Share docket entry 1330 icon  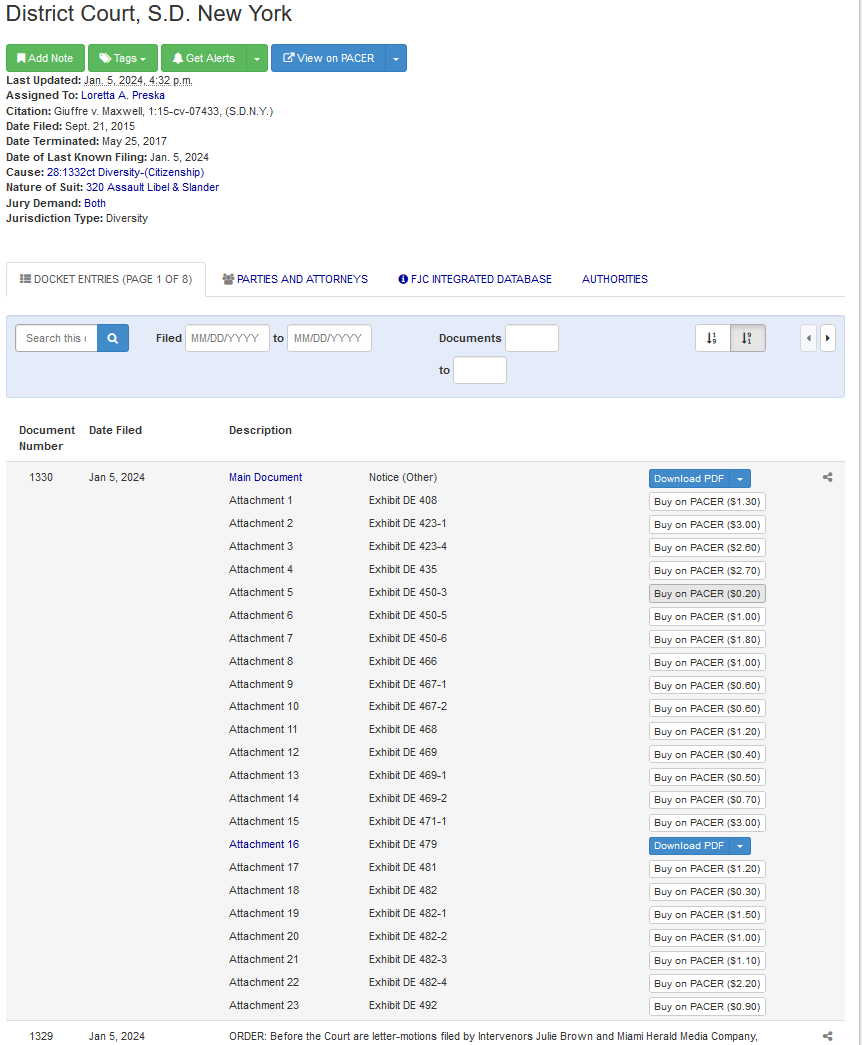tap(827, 477)
